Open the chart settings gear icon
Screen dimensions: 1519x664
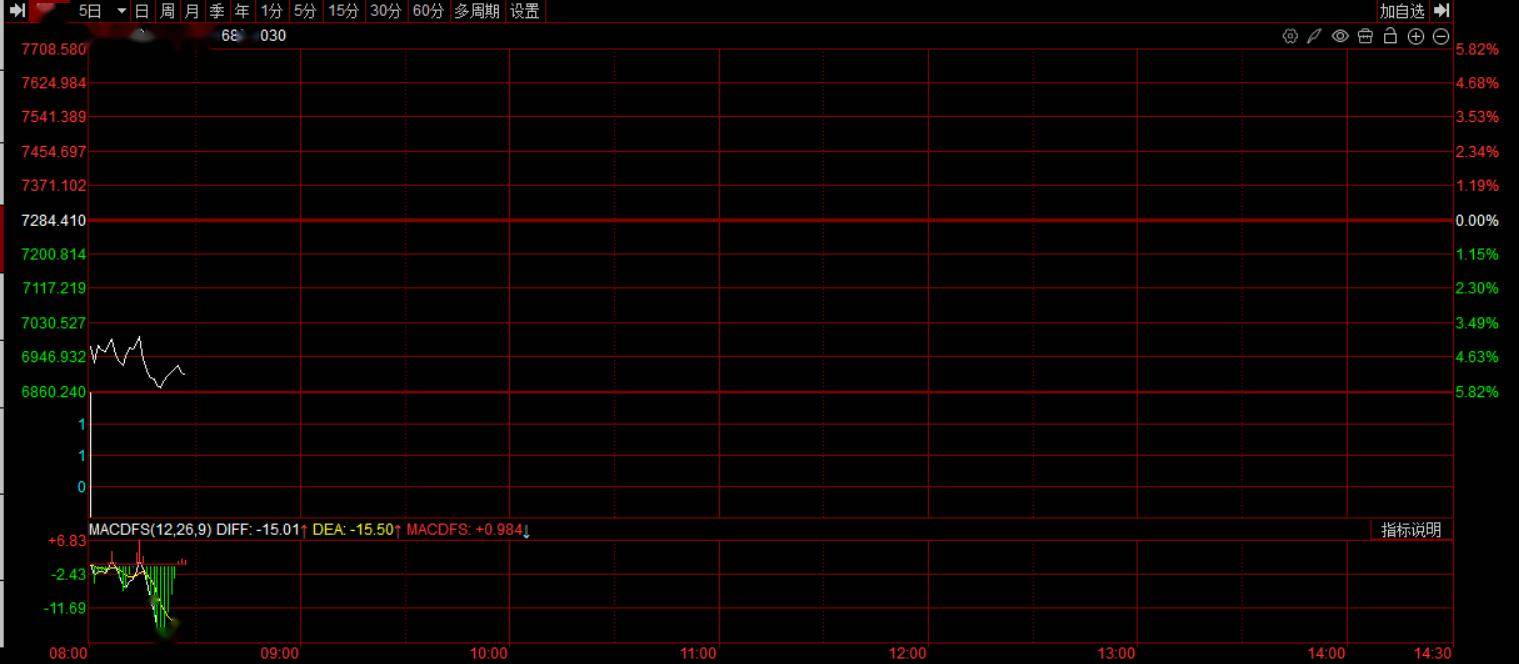(1290, 36)
